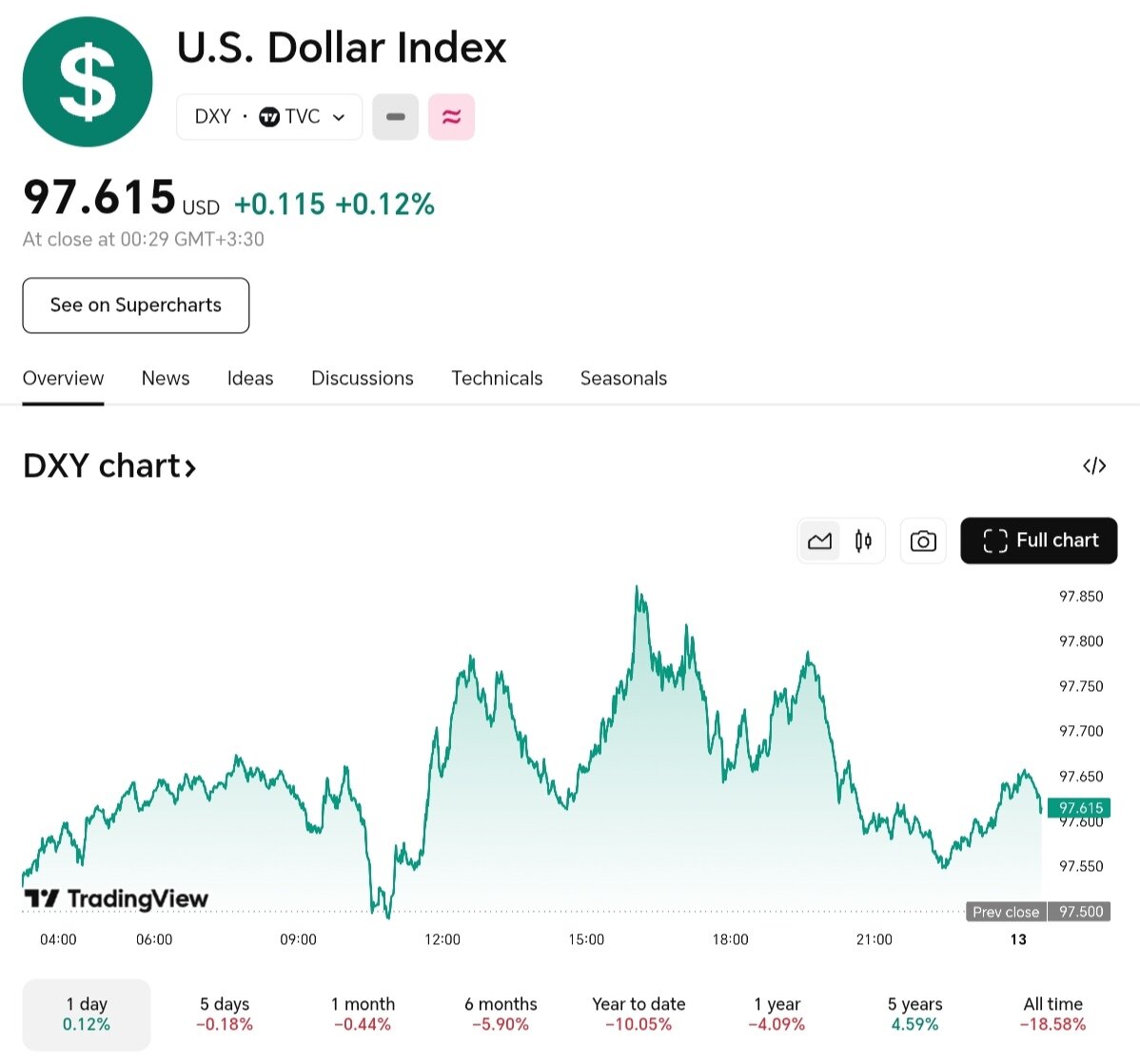Enable the 1 year time range
Screen dimensions: 1140x1064
pyautogui.click(x=776, y=1014)
